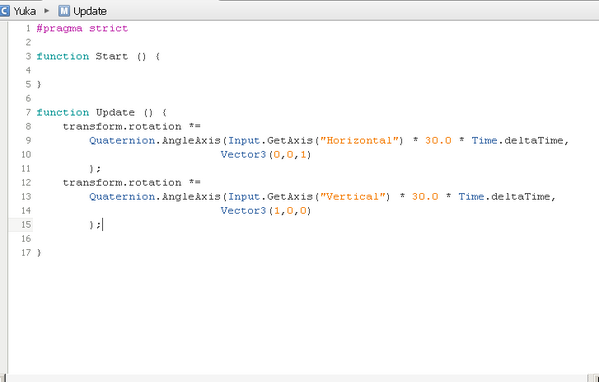Click the '#pragma' text on line 1

[x=59, y=29]
